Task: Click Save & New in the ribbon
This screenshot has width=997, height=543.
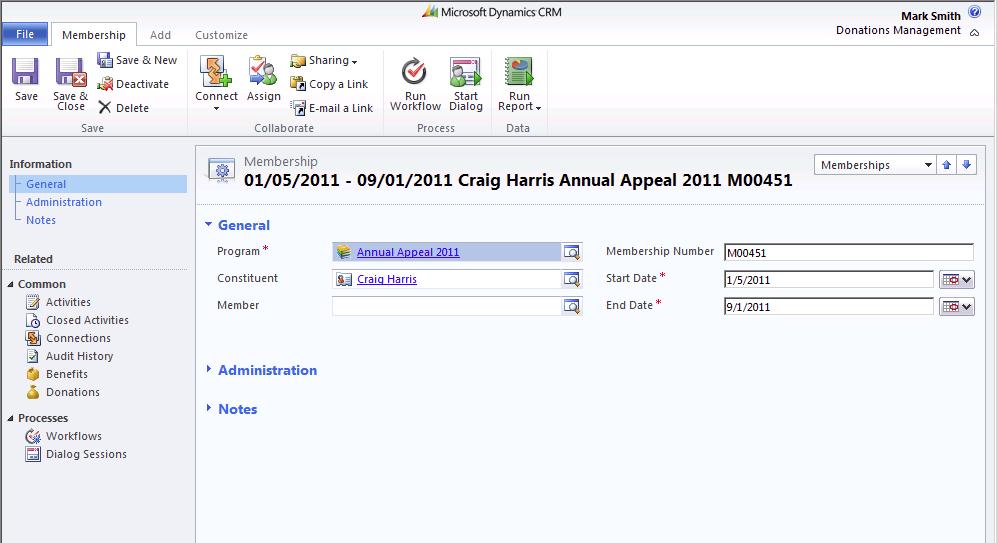Action: point(137,60)
